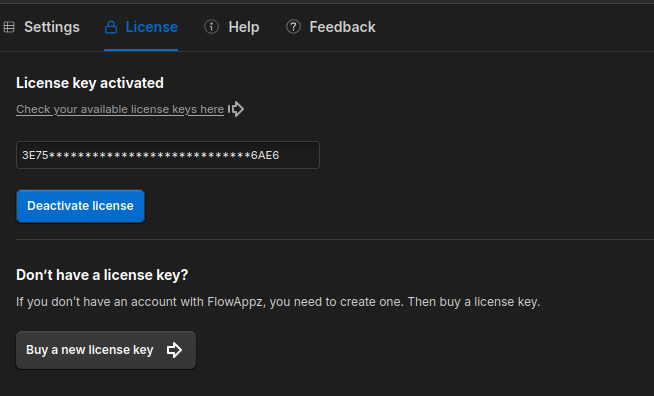Click the grid icon beside Settings
654x396 pixels.
point(9,27)
